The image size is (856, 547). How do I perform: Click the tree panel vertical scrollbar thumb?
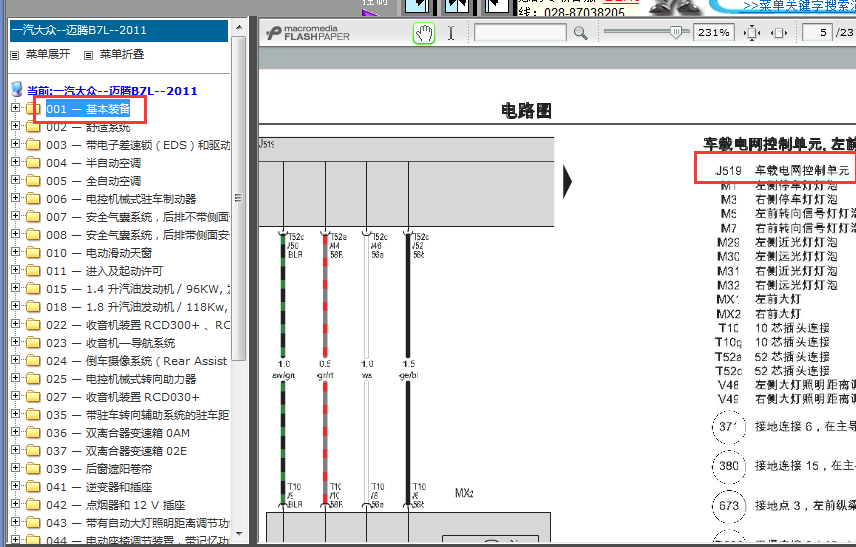(239, 198)
